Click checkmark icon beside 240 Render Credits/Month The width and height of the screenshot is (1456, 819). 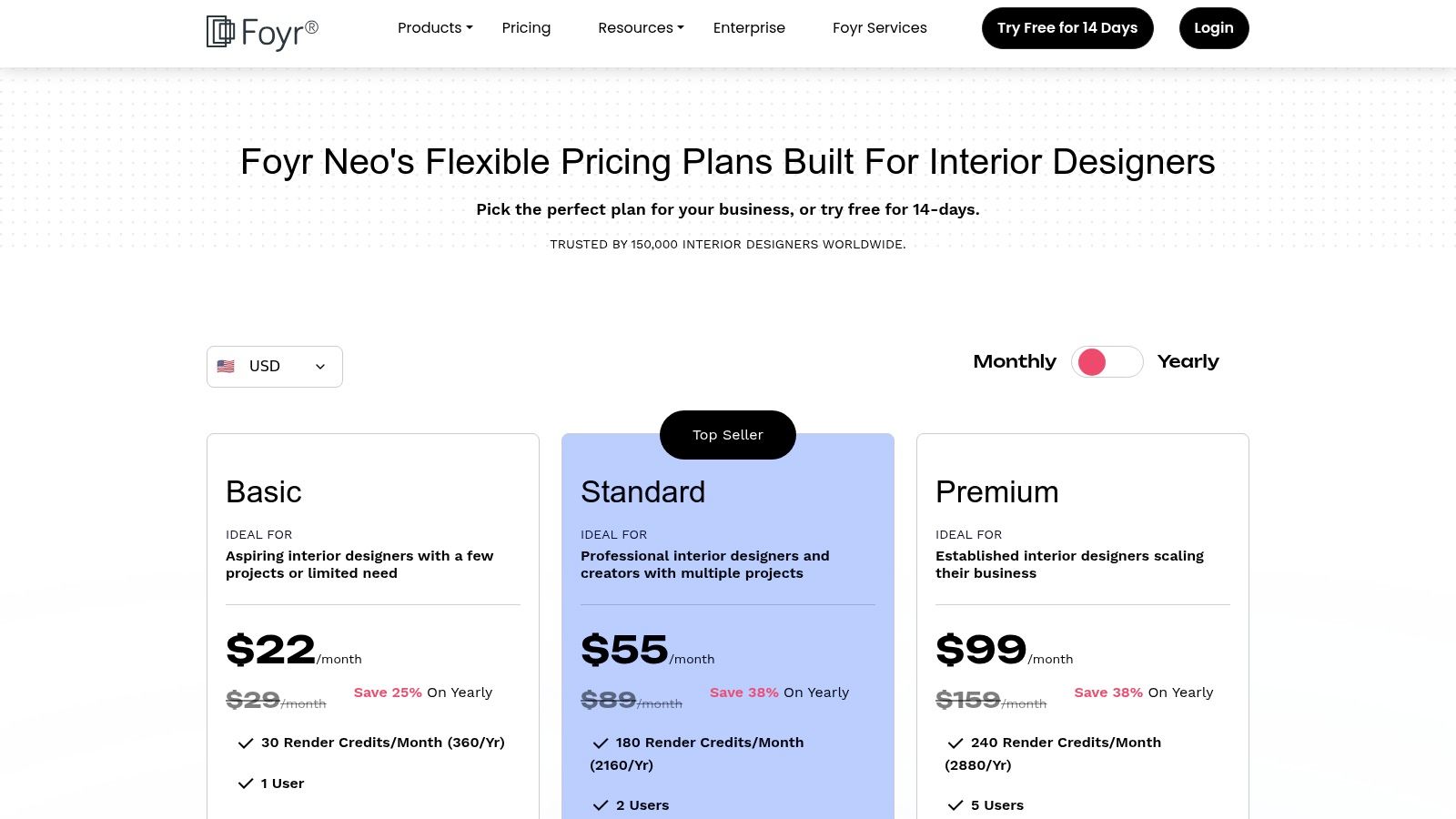[x=955, y=743]
